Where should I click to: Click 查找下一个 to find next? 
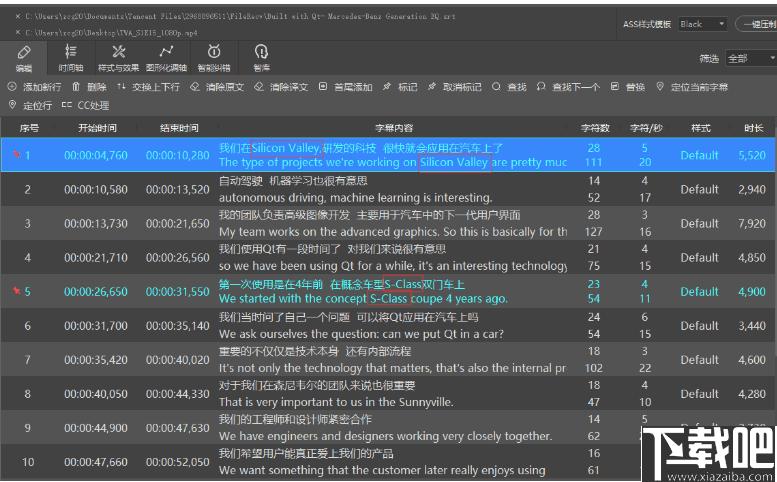coord(568,87)
